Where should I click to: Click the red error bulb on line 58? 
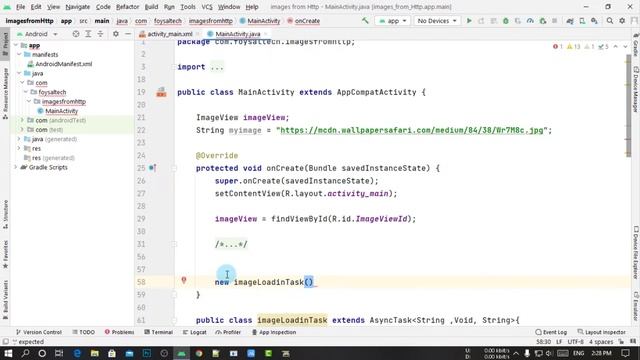(184, 280)
